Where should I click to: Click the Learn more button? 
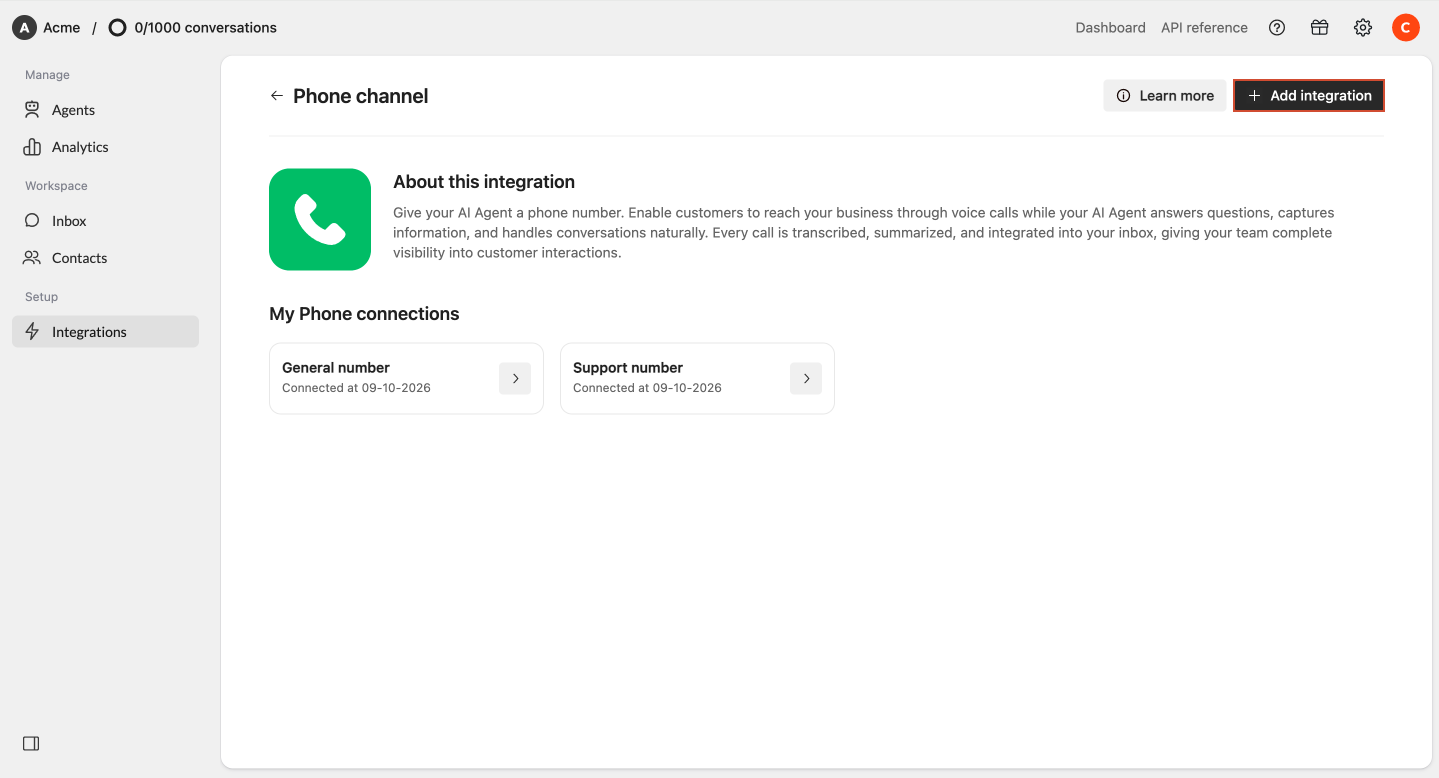1165,96
